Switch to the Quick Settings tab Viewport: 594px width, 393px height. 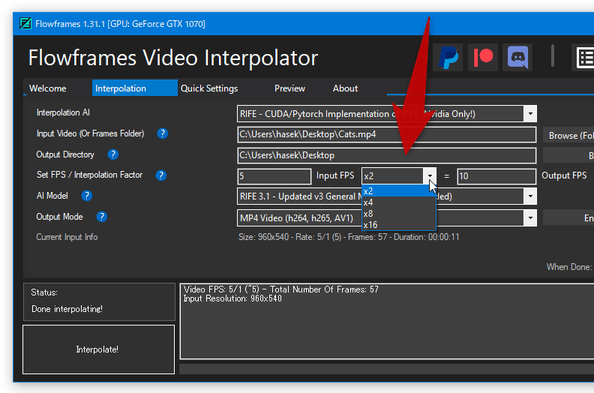209,88
